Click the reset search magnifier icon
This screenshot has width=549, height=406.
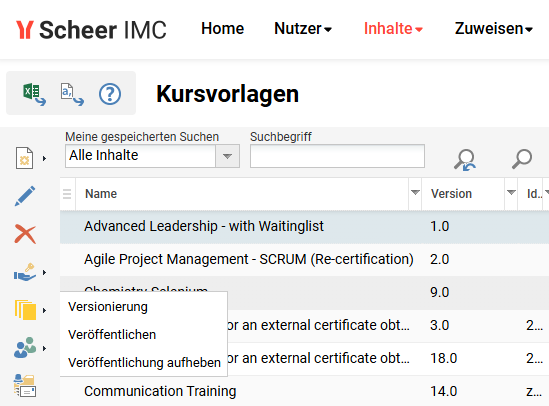coord(465,160)
